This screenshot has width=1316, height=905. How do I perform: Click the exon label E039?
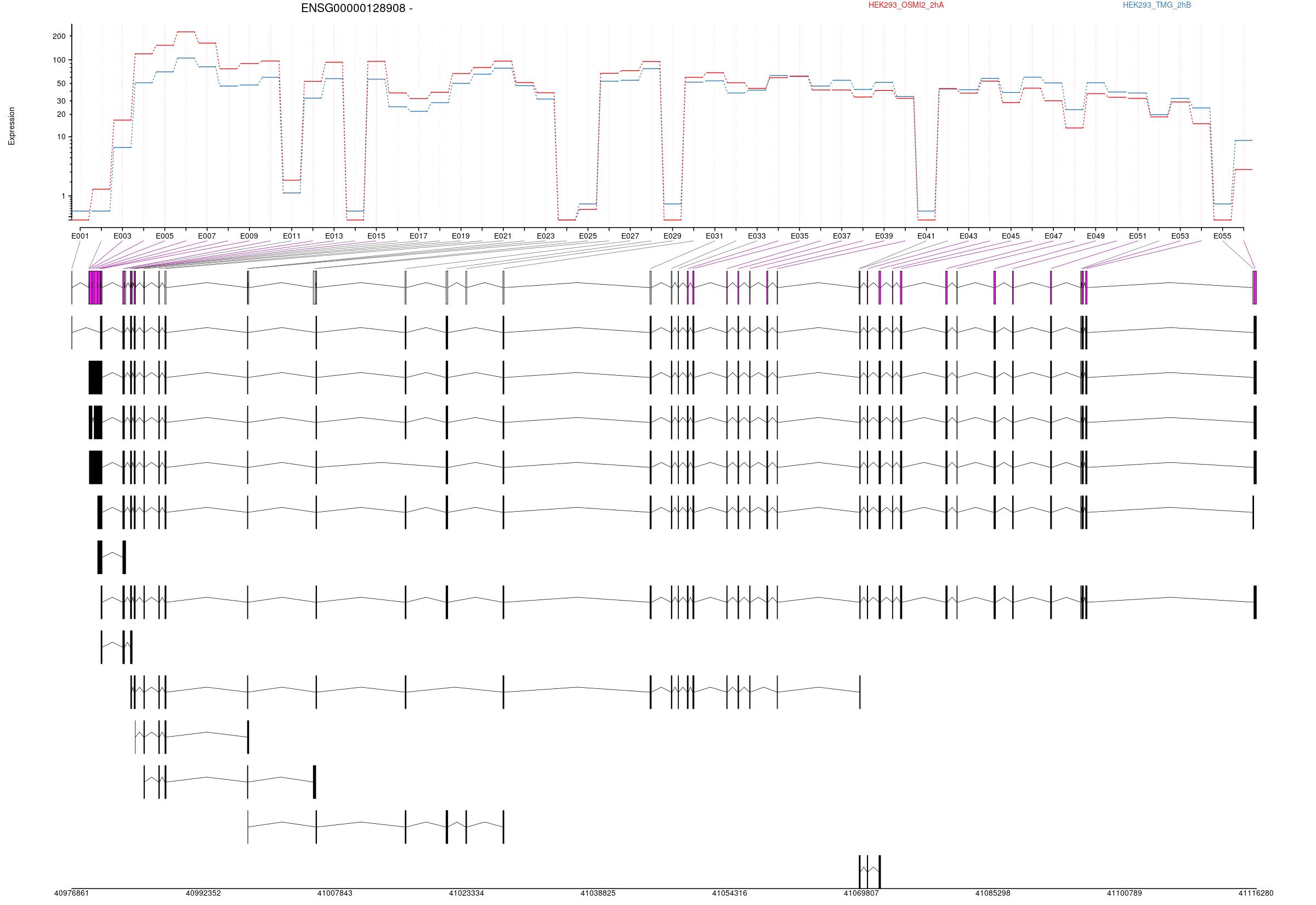pos(883,236)
